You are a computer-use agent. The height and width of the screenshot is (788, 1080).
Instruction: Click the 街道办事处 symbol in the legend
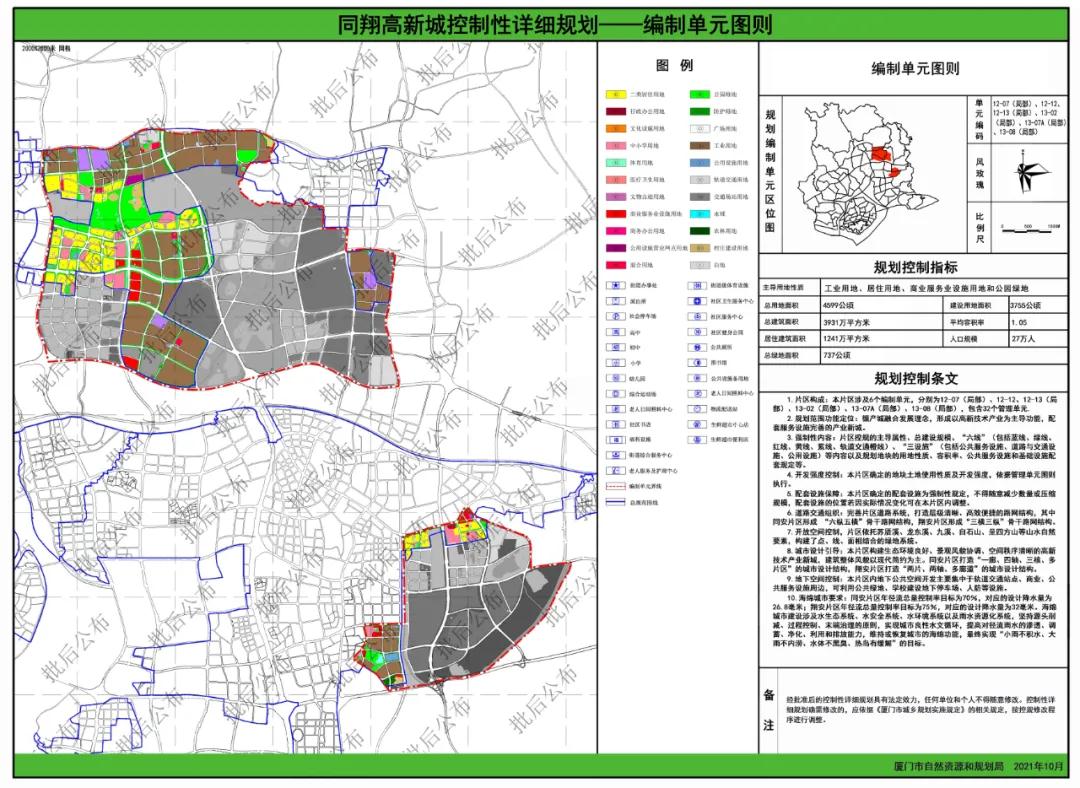click(614, 285)
